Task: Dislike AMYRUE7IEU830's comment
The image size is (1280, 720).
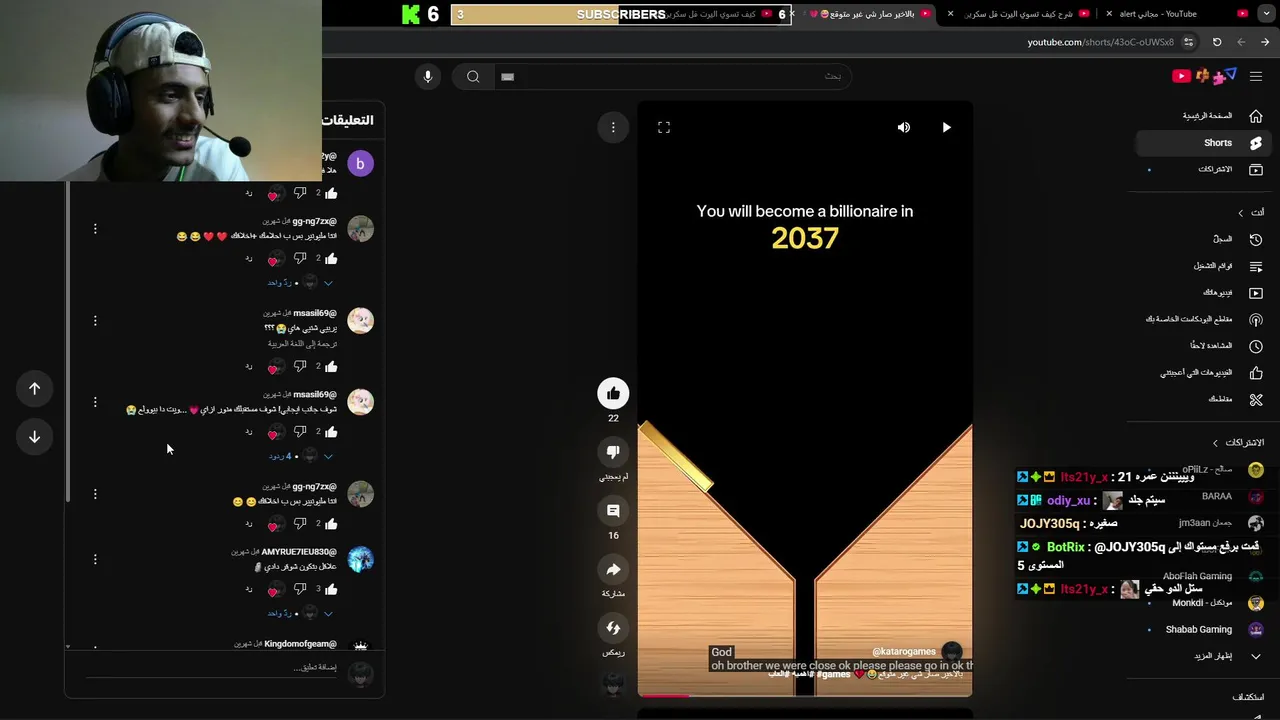Action: click(300, 589)
